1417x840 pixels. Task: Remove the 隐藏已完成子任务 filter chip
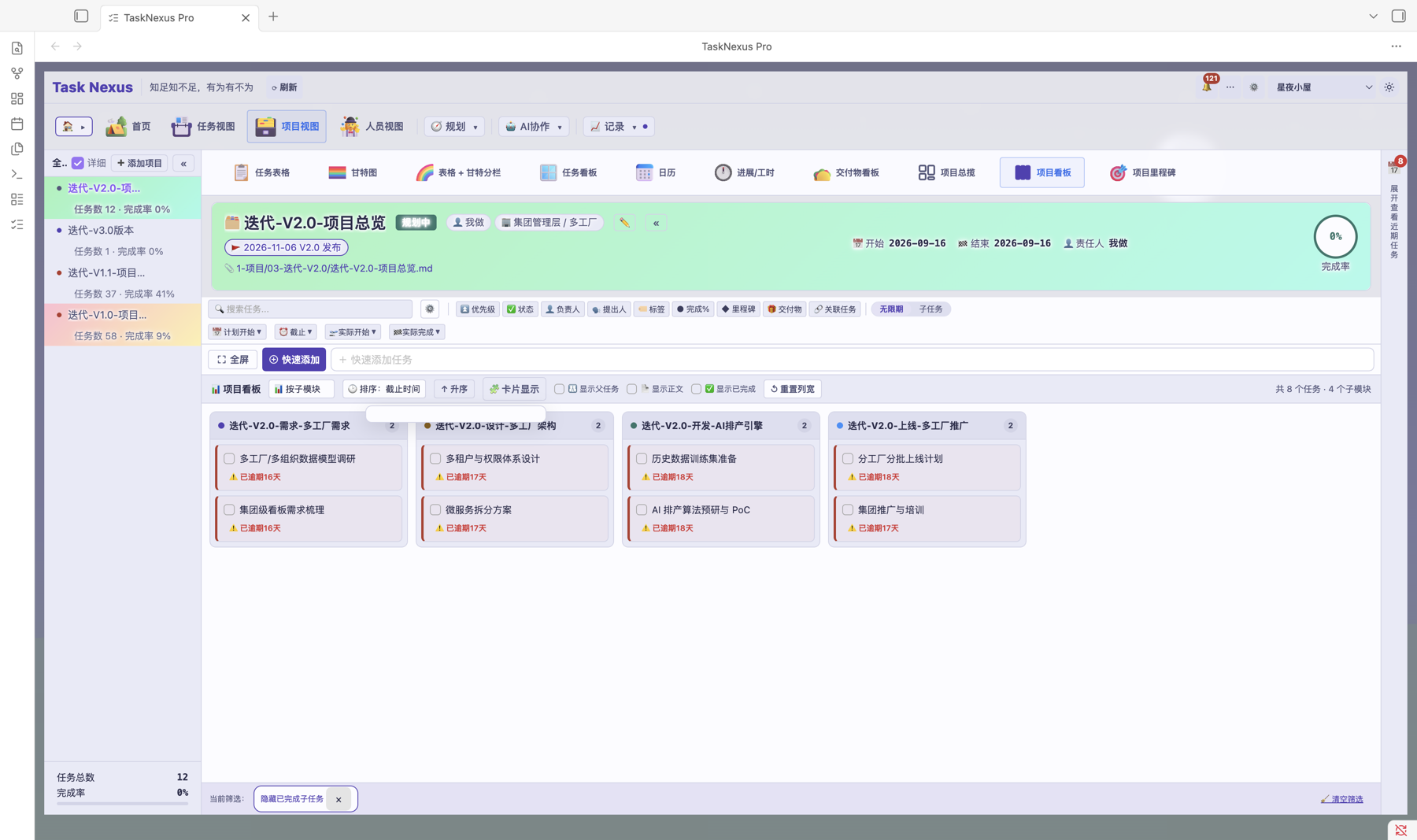[x=339, y=800]
